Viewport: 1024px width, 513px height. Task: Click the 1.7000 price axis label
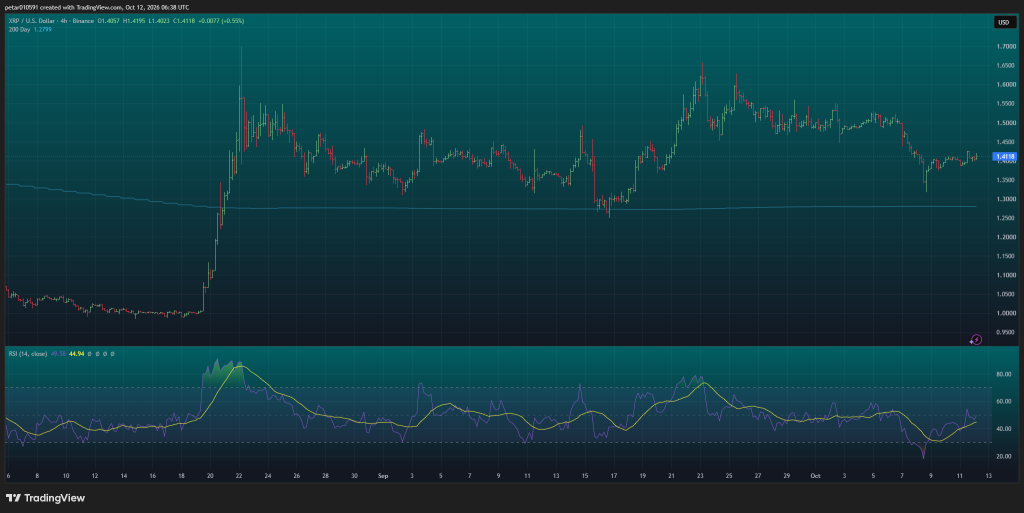(1006, 46)
